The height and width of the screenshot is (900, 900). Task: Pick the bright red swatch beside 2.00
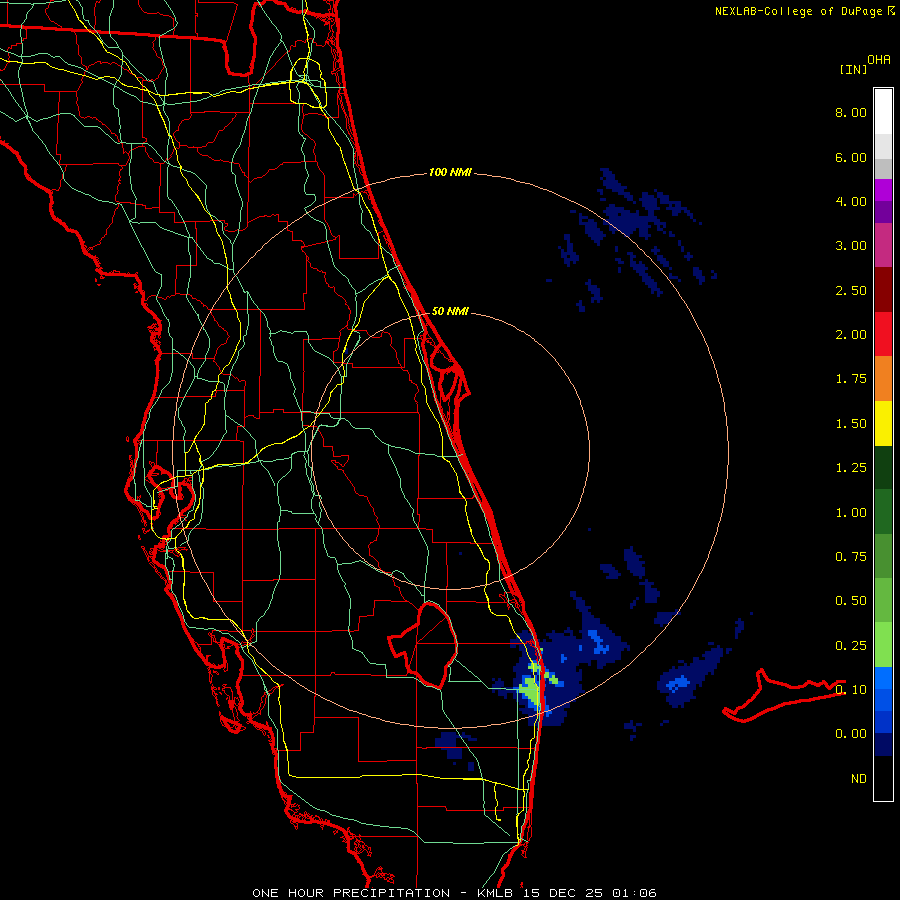click(x=883, y=334)
